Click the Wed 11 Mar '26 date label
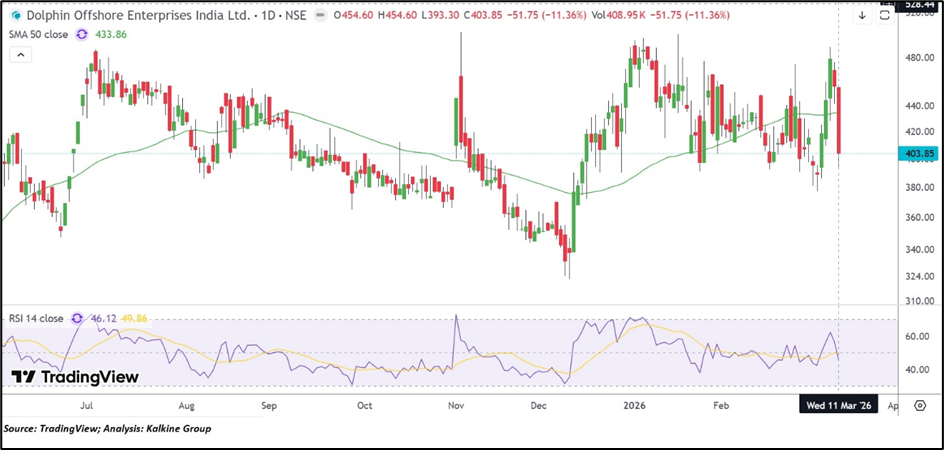Viewport: 944px width, 450px height. tap(838, 407)
